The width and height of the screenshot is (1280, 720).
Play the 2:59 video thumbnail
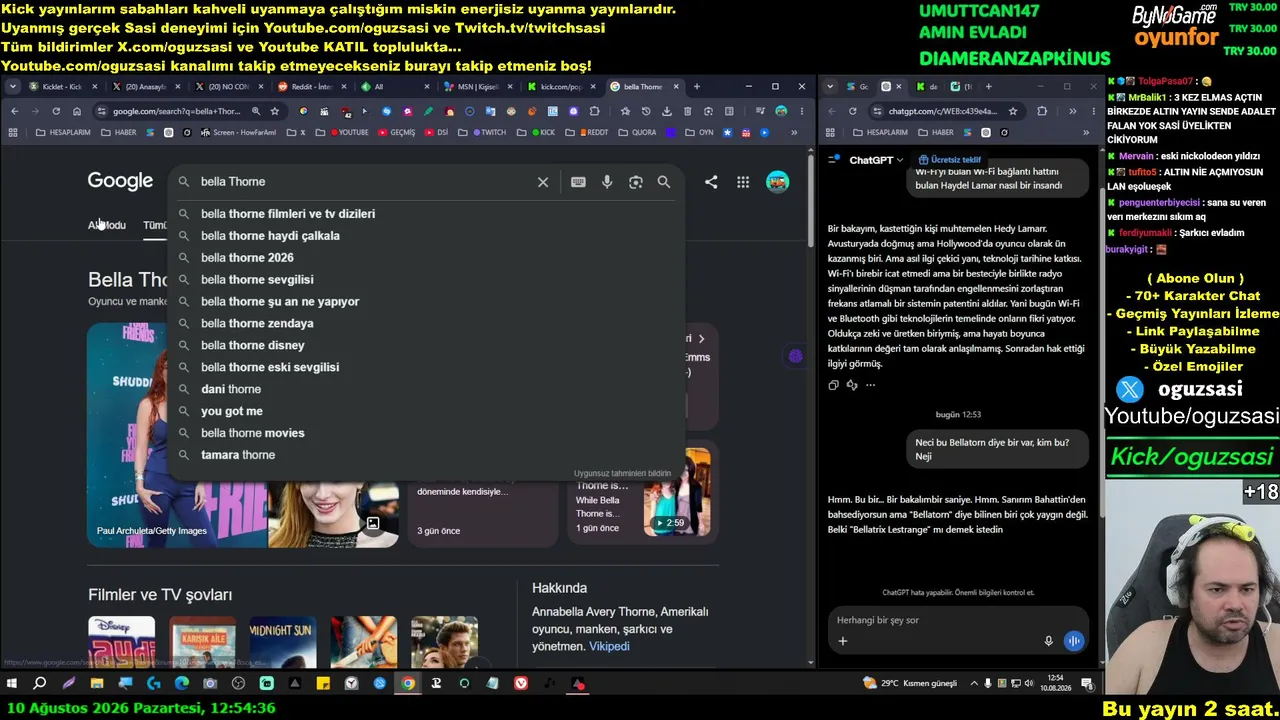click(x=677, y=492)
